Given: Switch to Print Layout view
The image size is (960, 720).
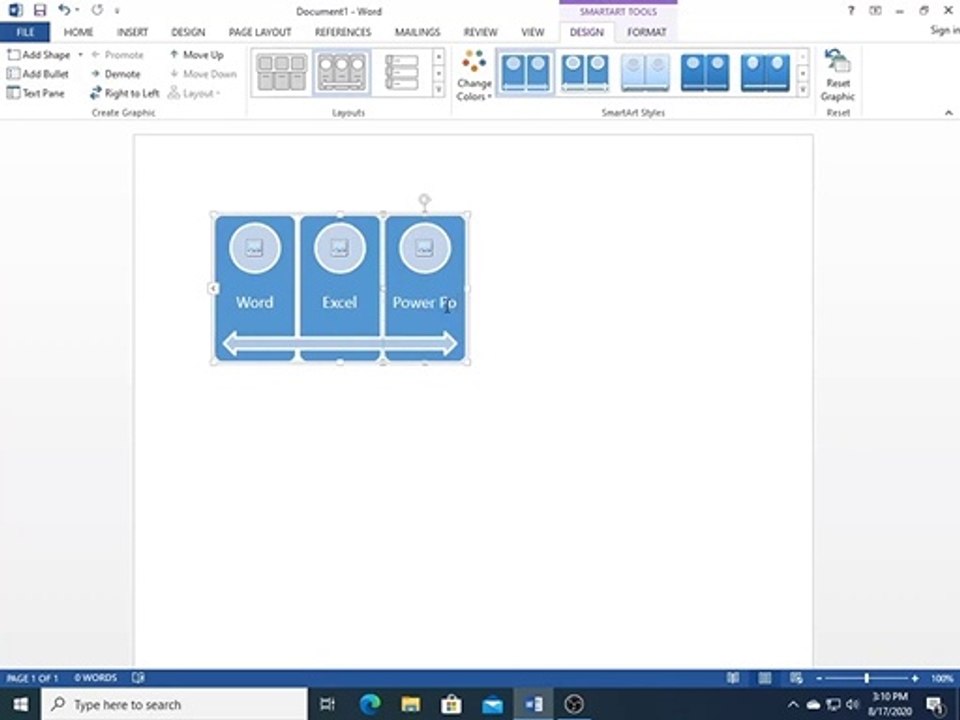Looking at the screenshot, I should (765, 678).
